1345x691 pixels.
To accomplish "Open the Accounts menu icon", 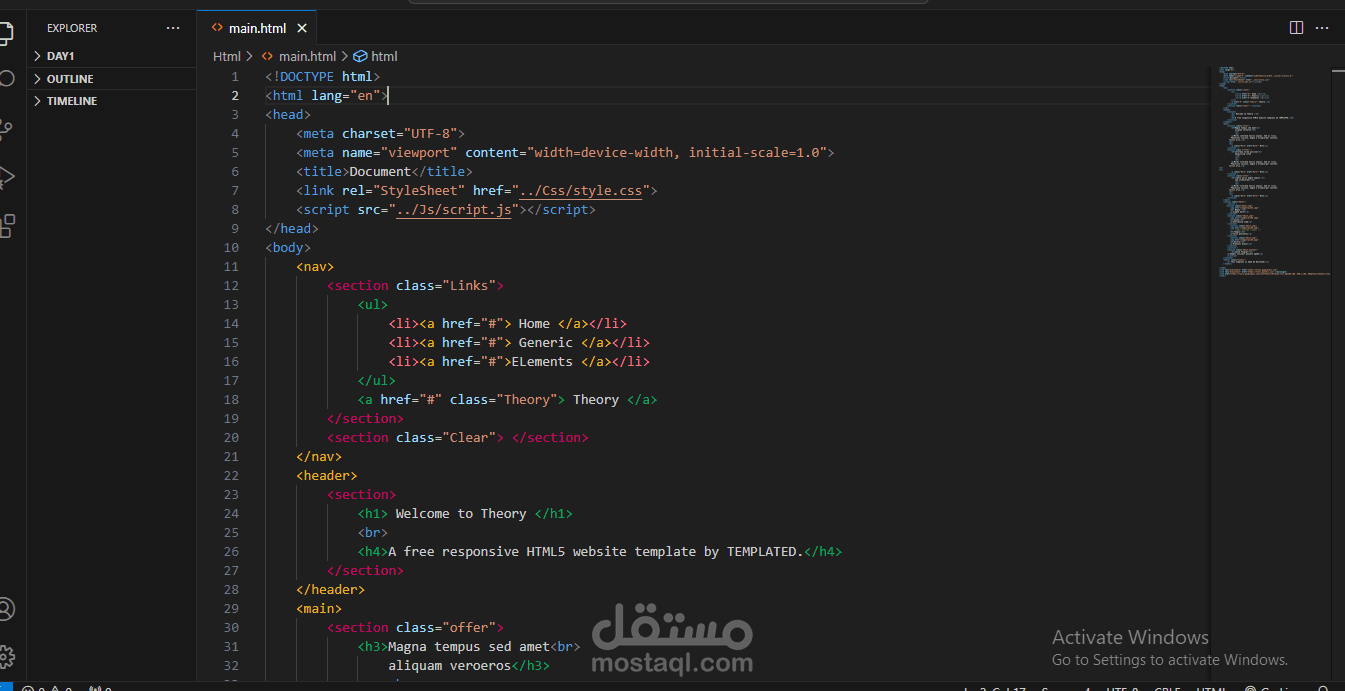I will coord(5,609).
